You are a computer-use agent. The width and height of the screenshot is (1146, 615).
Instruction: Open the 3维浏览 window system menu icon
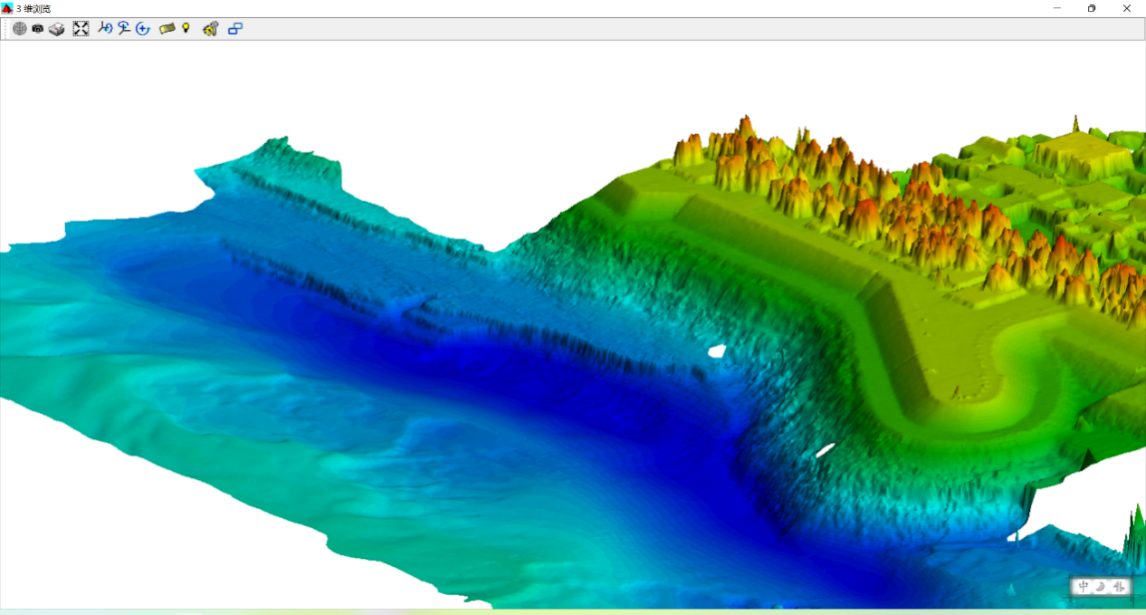coord(10,8)
